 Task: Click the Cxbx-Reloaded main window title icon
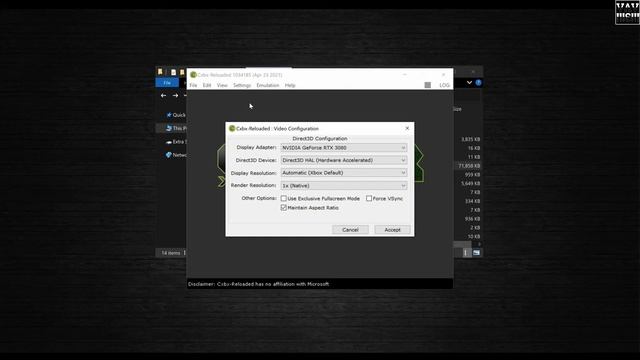[193, 75]
